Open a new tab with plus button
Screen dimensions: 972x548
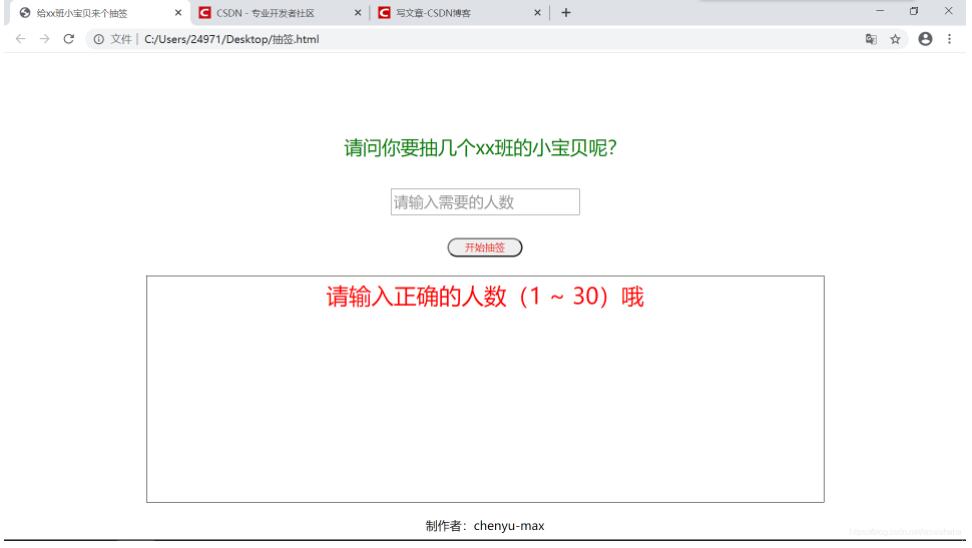pyautogui.click(x=566, y=12)
